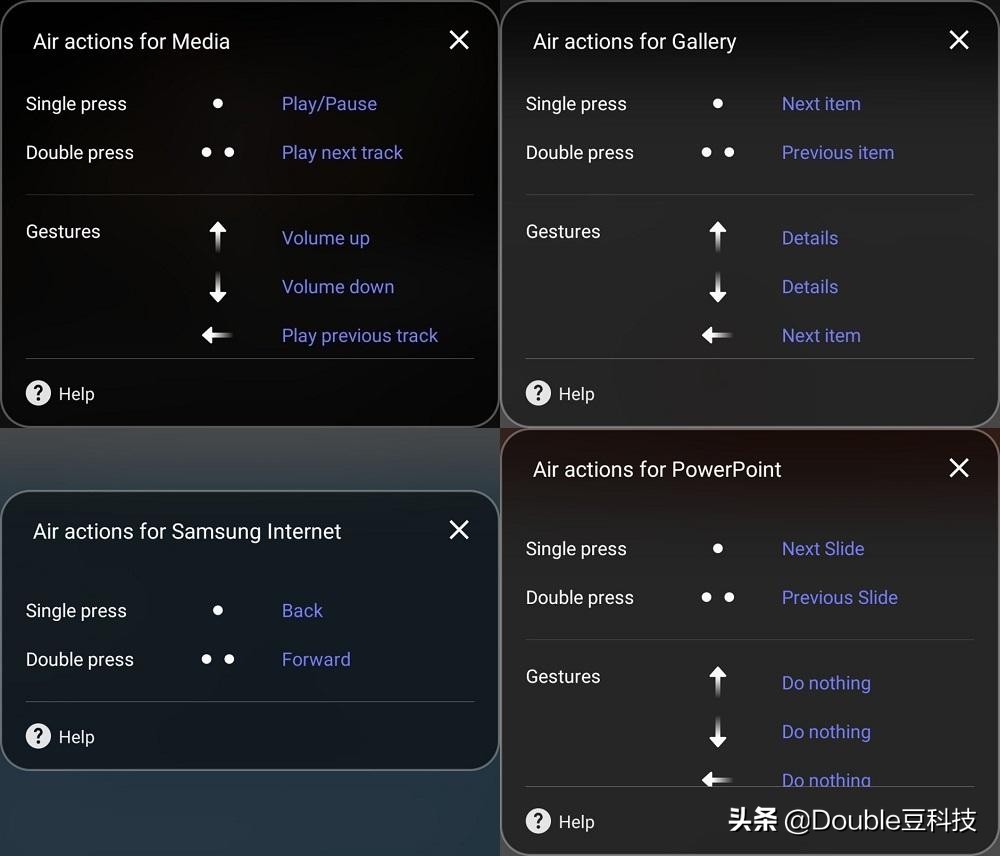Select the Play previous track gesture
Image resolution: width=1000 pixels, height=856 pixels.
360,336
